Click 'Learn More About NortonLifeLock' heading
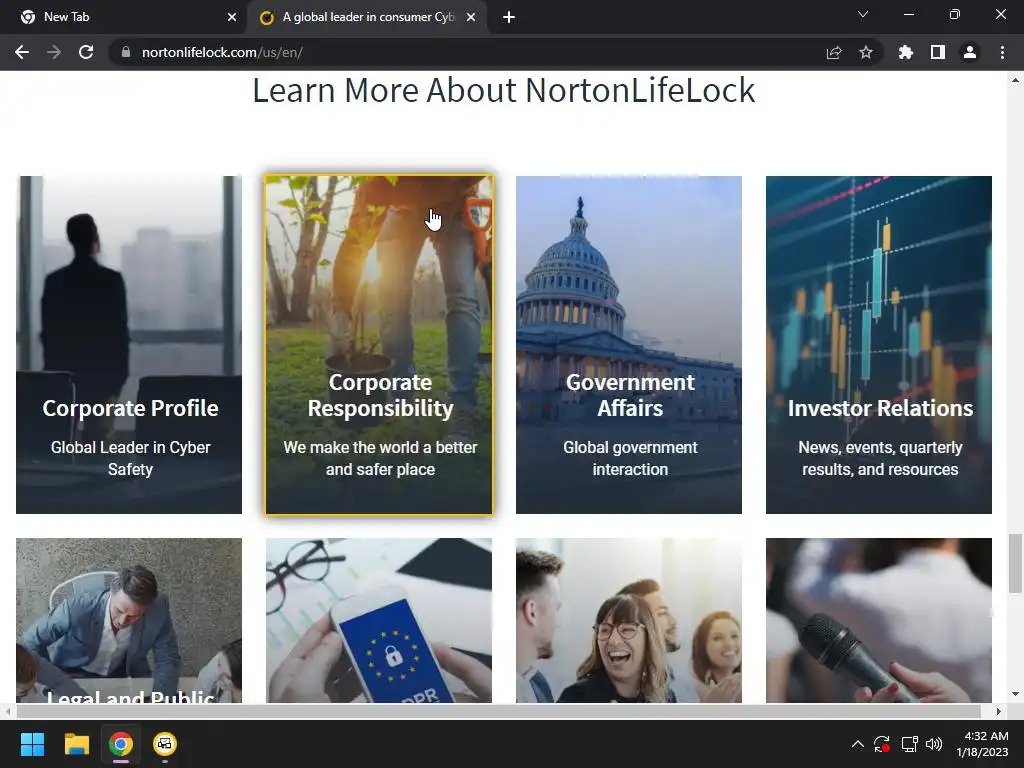Image resolution: width=1024 pixels, height=768 pixels. tap(504, 90)
